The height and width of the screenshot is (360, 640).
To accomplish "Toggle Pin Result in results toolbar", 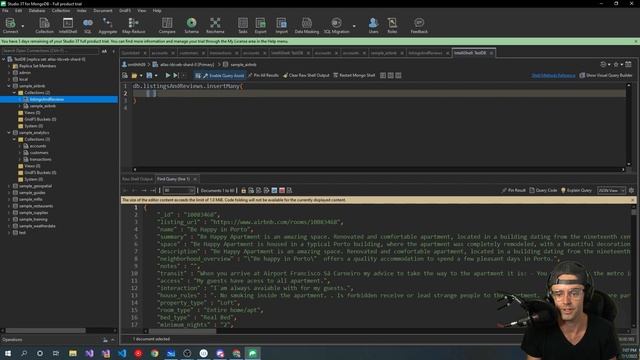I will [x=513, y=191].
